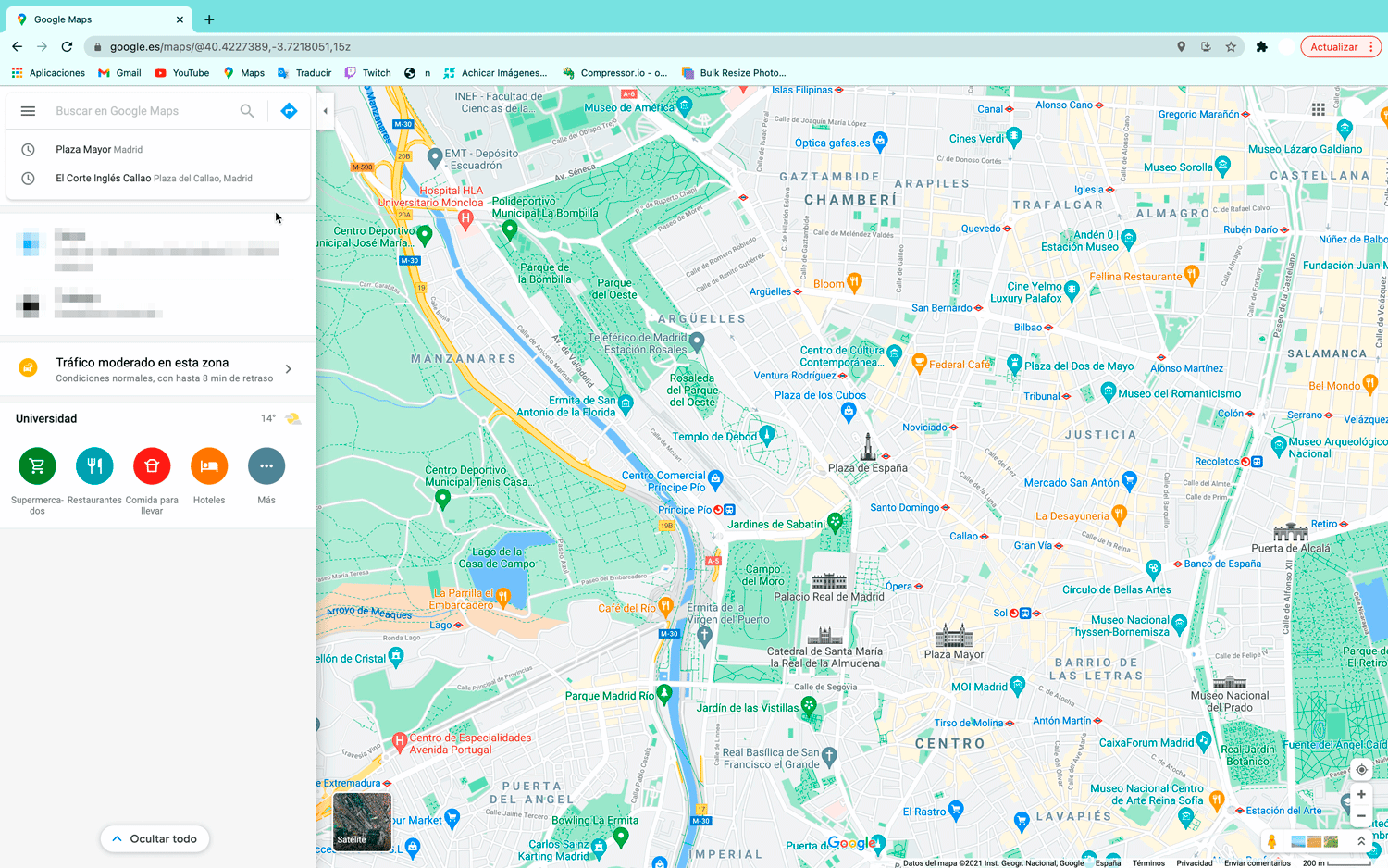
Task: Open the Gmail bookmark
Action: [x=119, y=73]
